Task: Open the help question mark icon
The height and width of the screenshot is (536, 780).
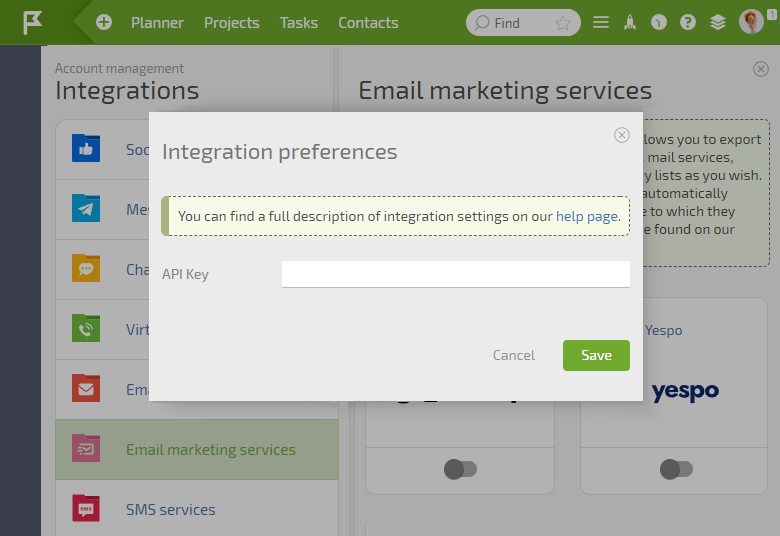Action: 687,22
